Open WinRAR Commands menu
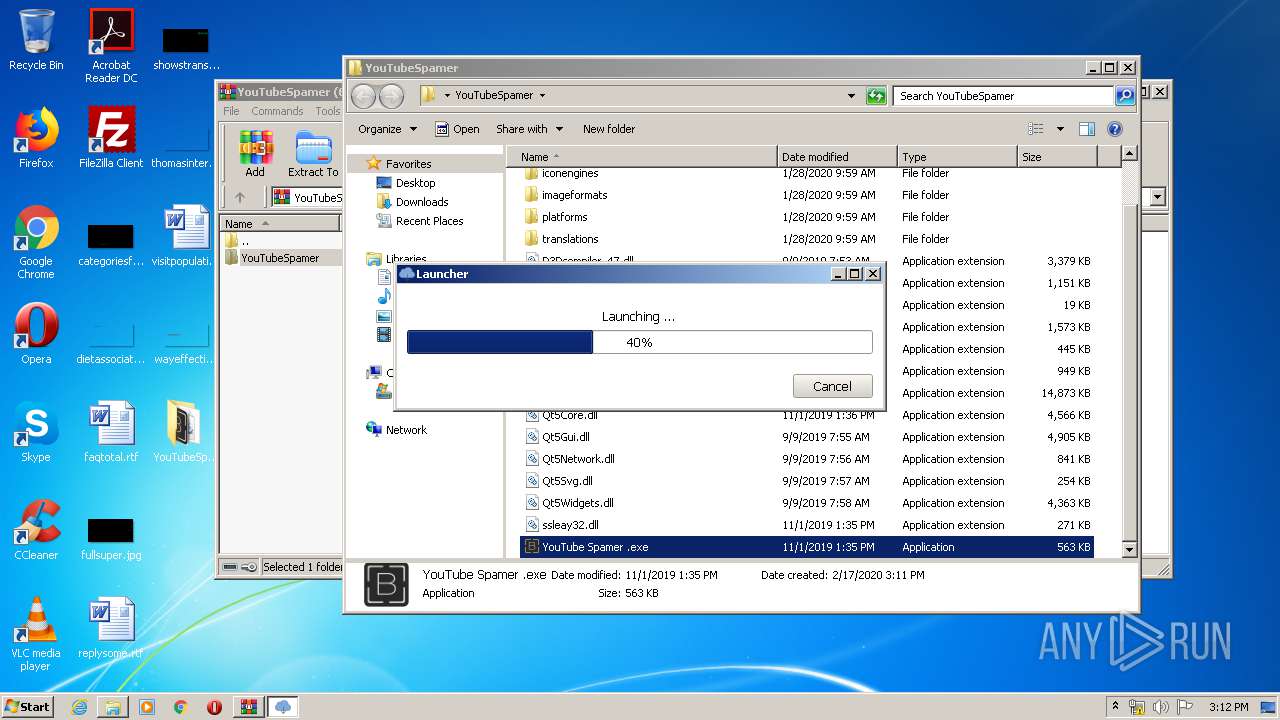 (277, 111)
